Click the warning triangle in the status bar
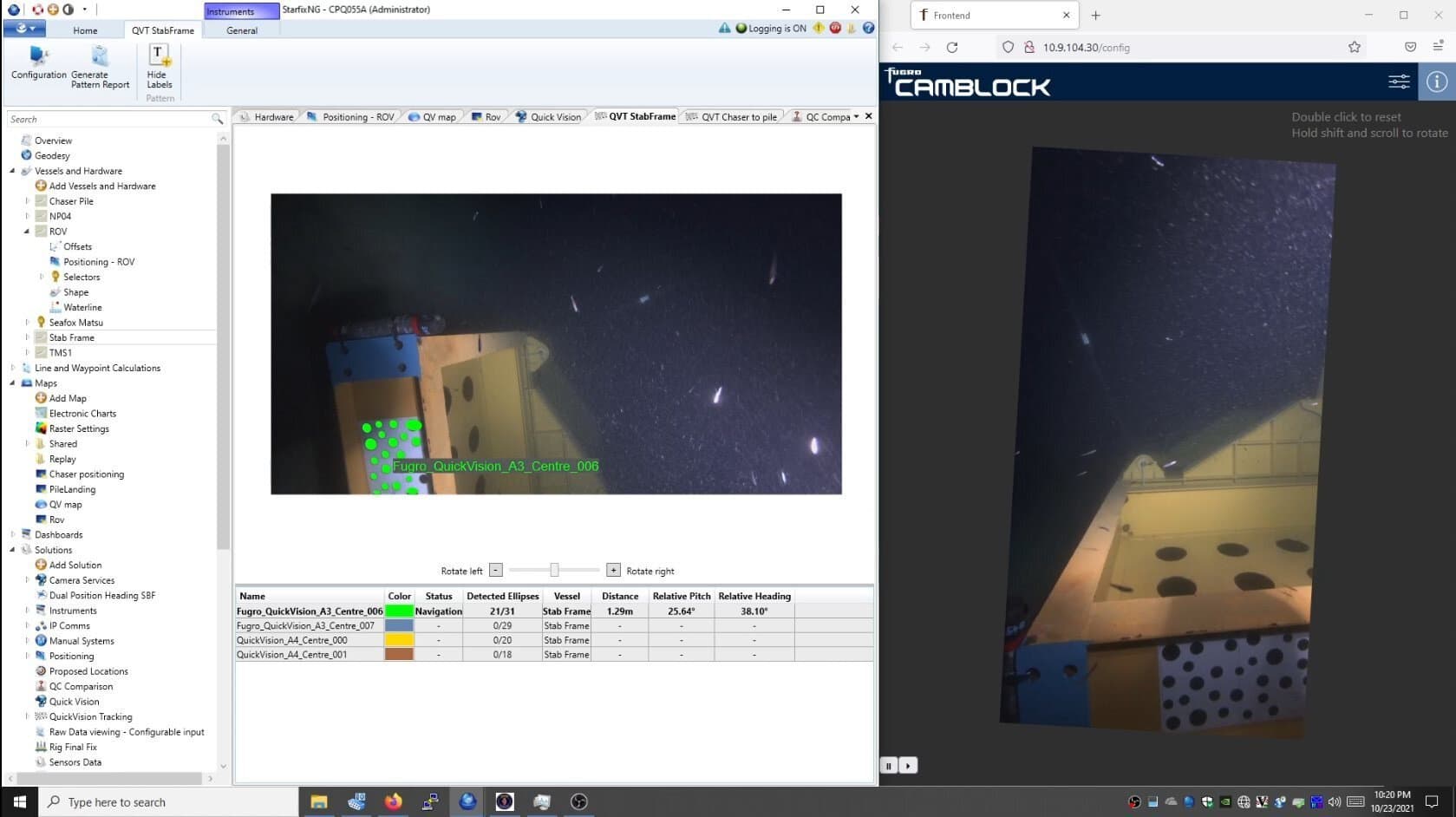1456x817 pixels. point(725,28)
